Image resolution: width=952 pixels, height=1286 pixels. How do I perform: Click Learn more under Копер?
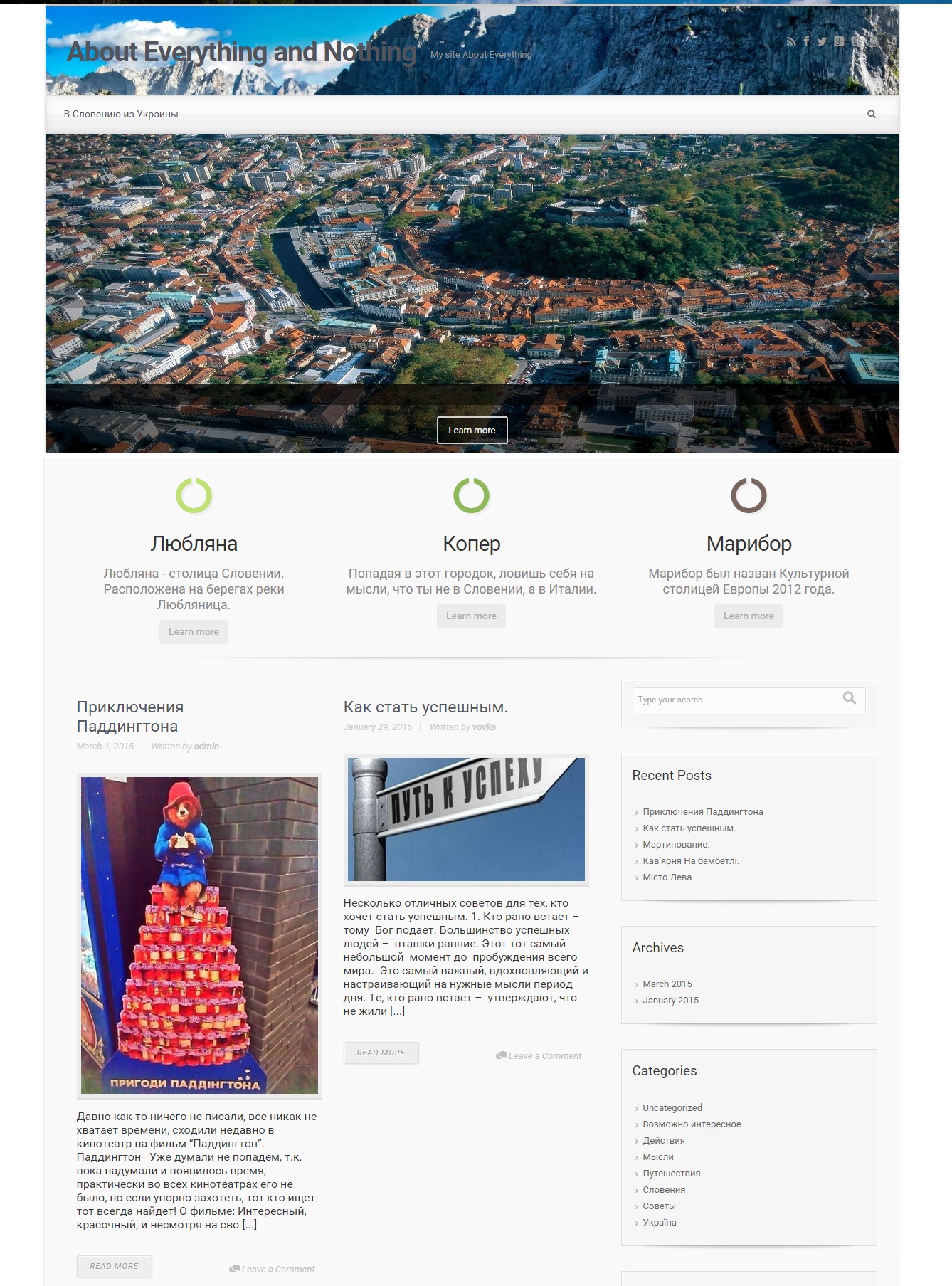471,616
